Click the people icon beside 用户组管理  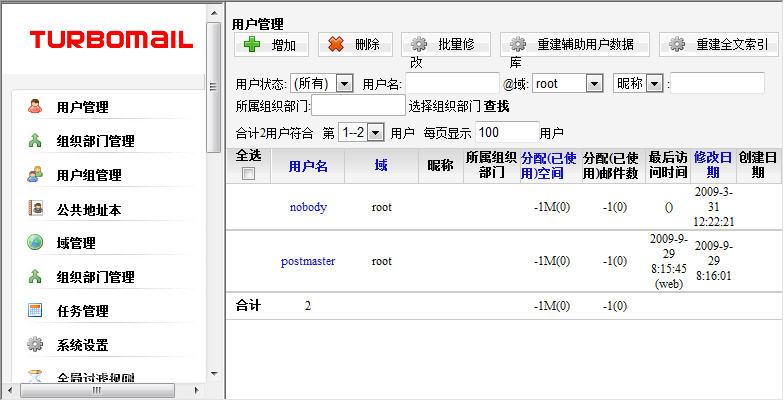tap(35, 174)
